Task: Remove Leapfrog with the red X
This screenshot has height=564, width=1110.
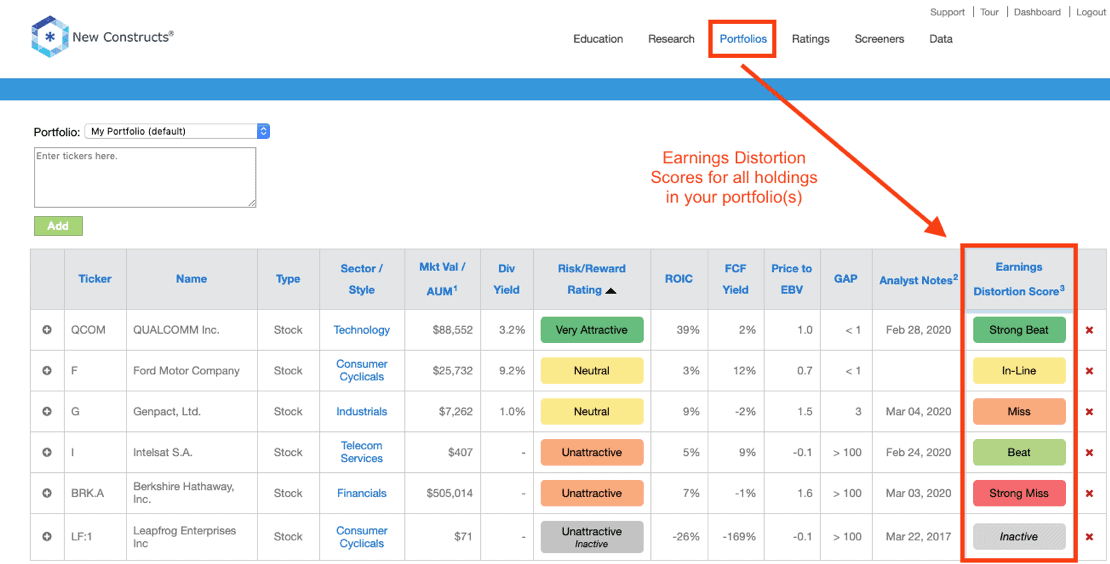Action: click(1089, 537)
